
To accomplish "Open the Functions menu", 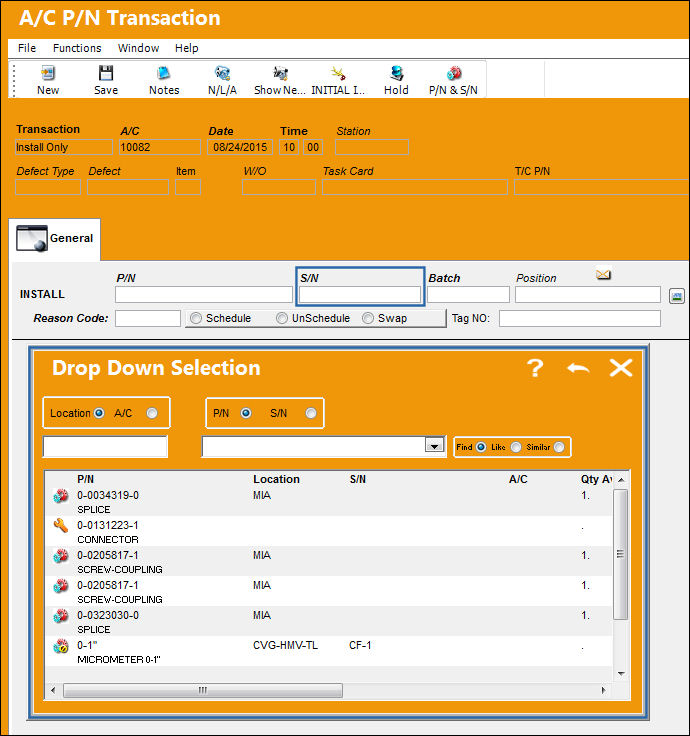I will [x=77, y=48].
